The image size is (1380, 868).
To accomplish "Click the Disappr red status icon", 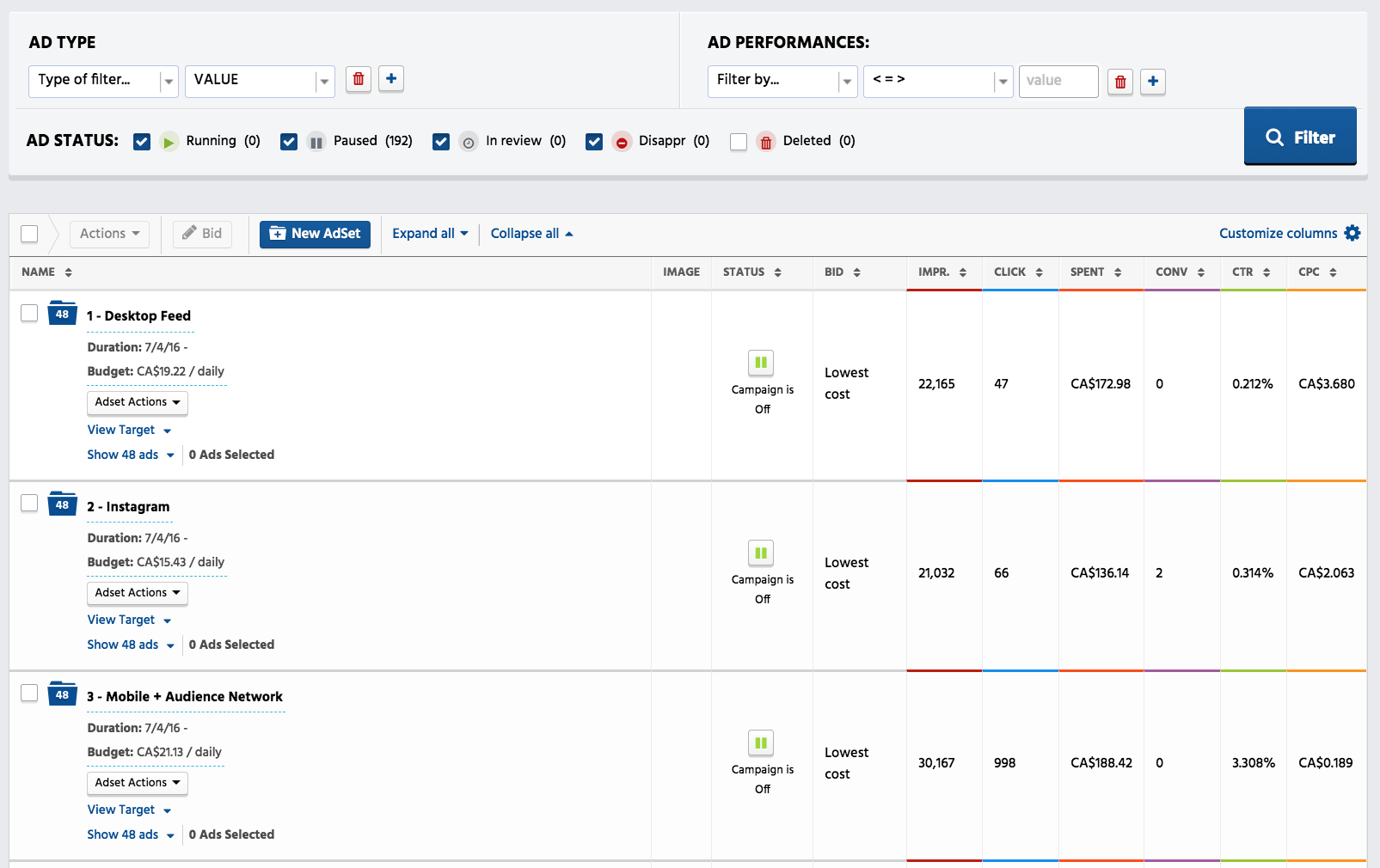I will [622, 142].
